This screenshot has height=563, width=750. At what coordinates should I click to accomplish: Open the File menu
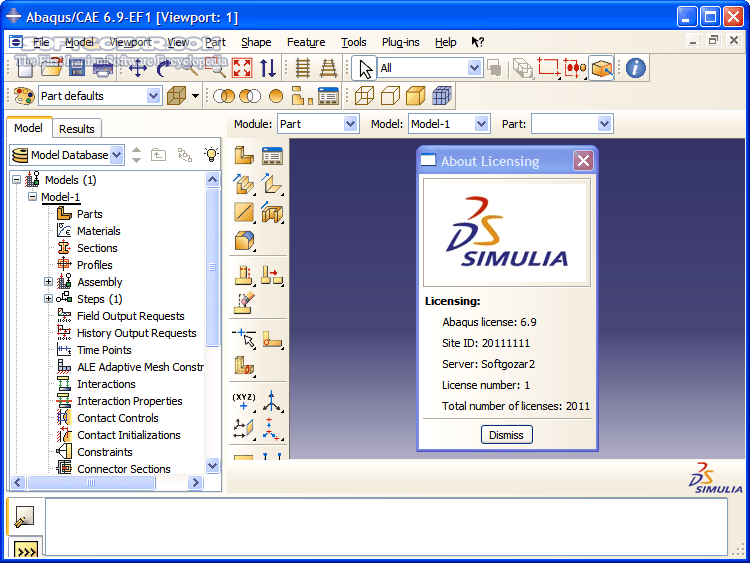point(41,42)
